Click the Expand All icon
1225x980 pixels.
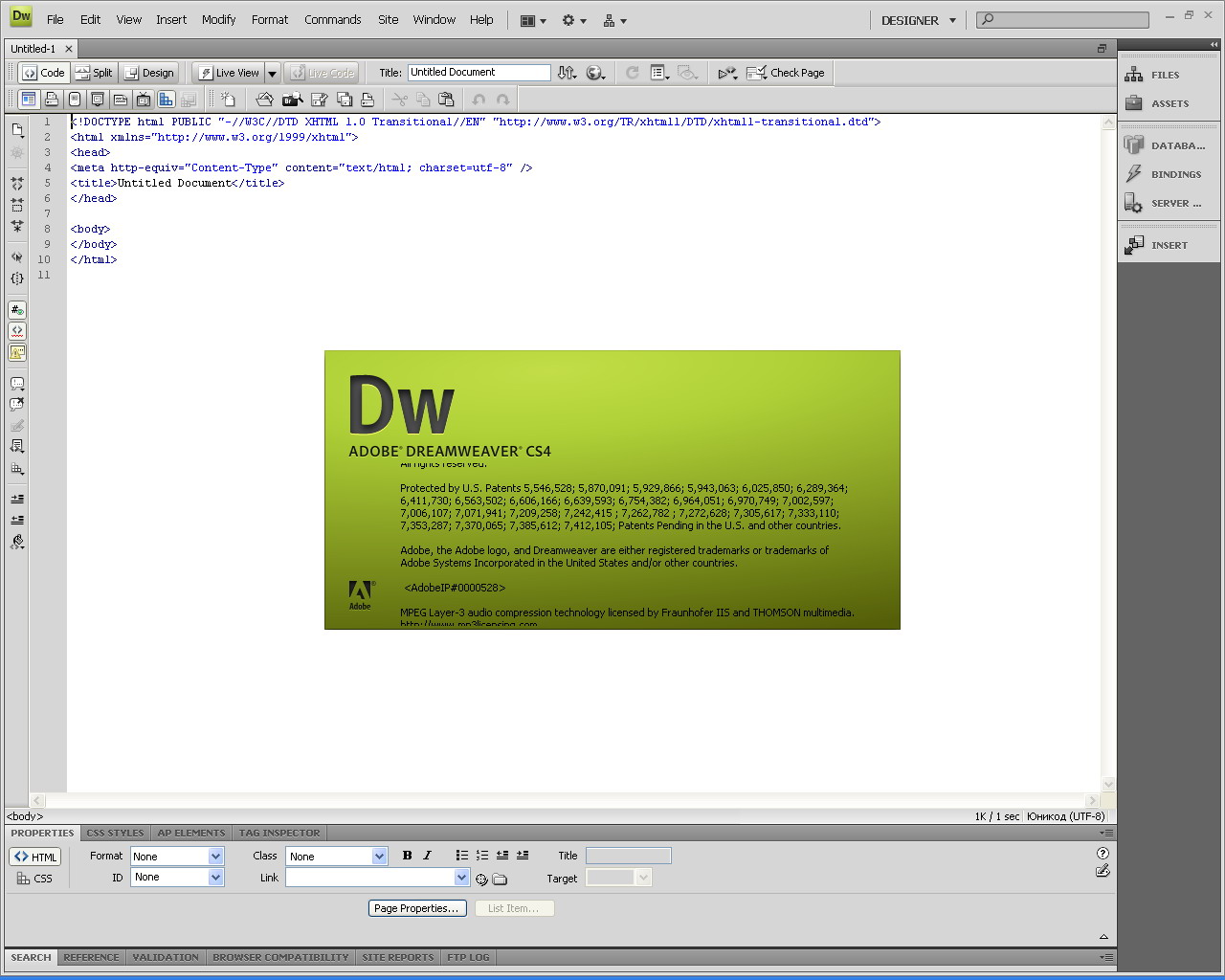pos(17,227)
